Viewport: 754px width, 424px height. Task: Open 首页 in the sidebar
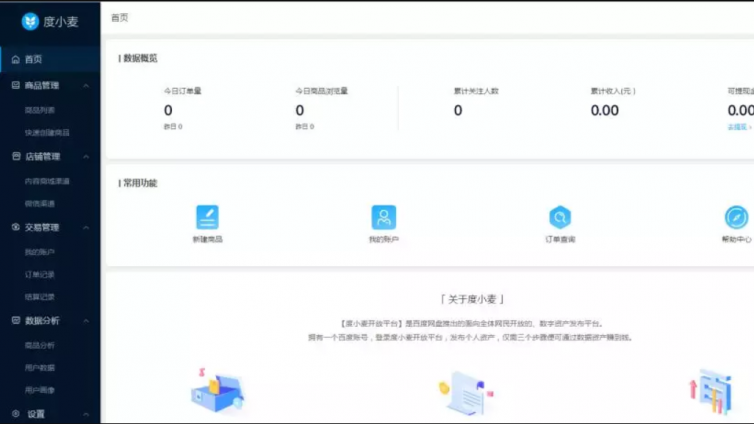(50, 59)
